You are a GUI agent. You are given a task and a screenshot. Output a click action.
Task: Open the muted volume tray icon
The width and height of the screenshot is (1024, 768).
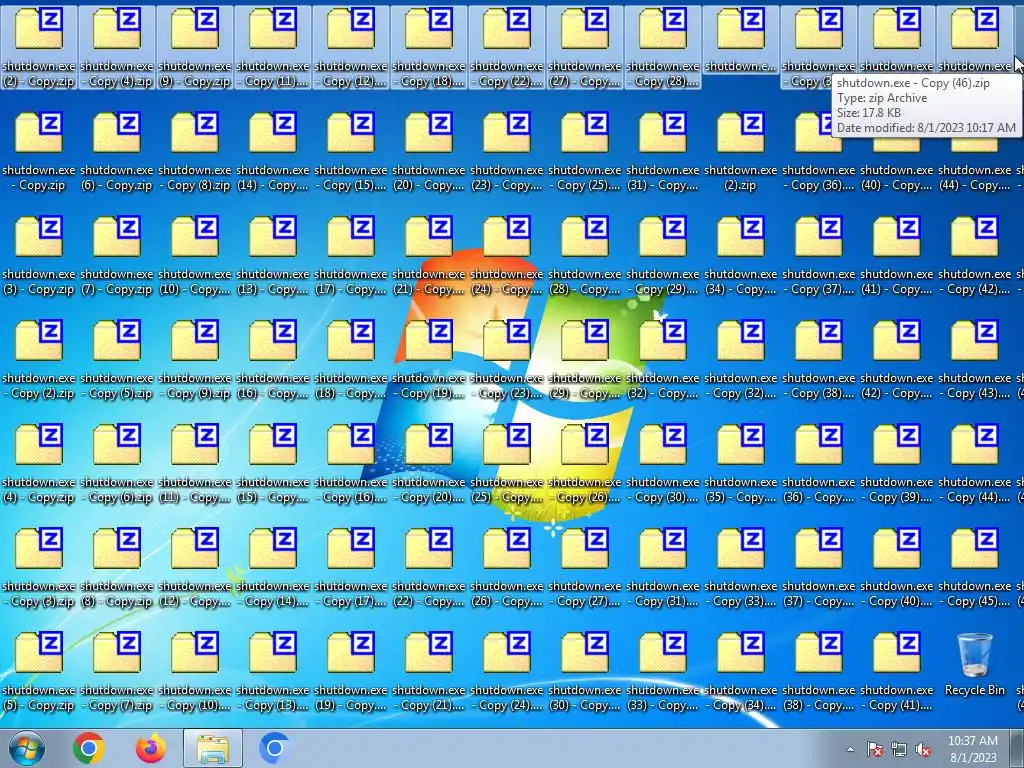[x=923, y=749]
